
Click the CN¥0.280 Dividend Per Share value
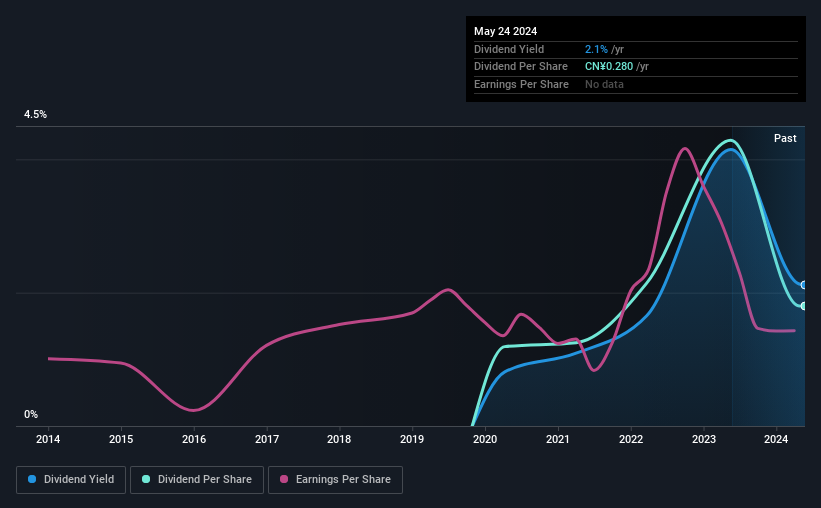point(609,67)
